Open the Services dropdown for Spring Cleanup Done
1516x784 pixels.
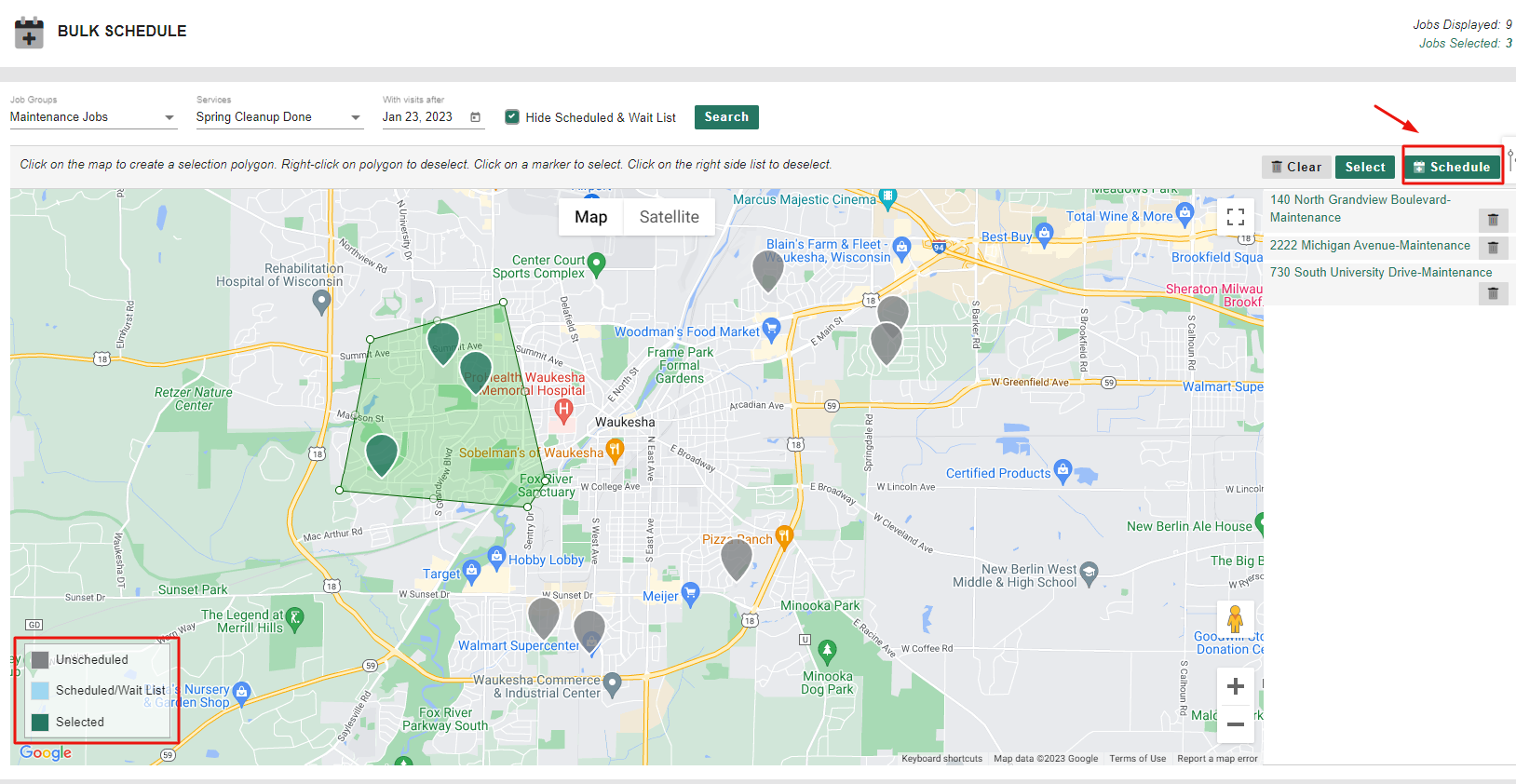[x=279, y=117]
